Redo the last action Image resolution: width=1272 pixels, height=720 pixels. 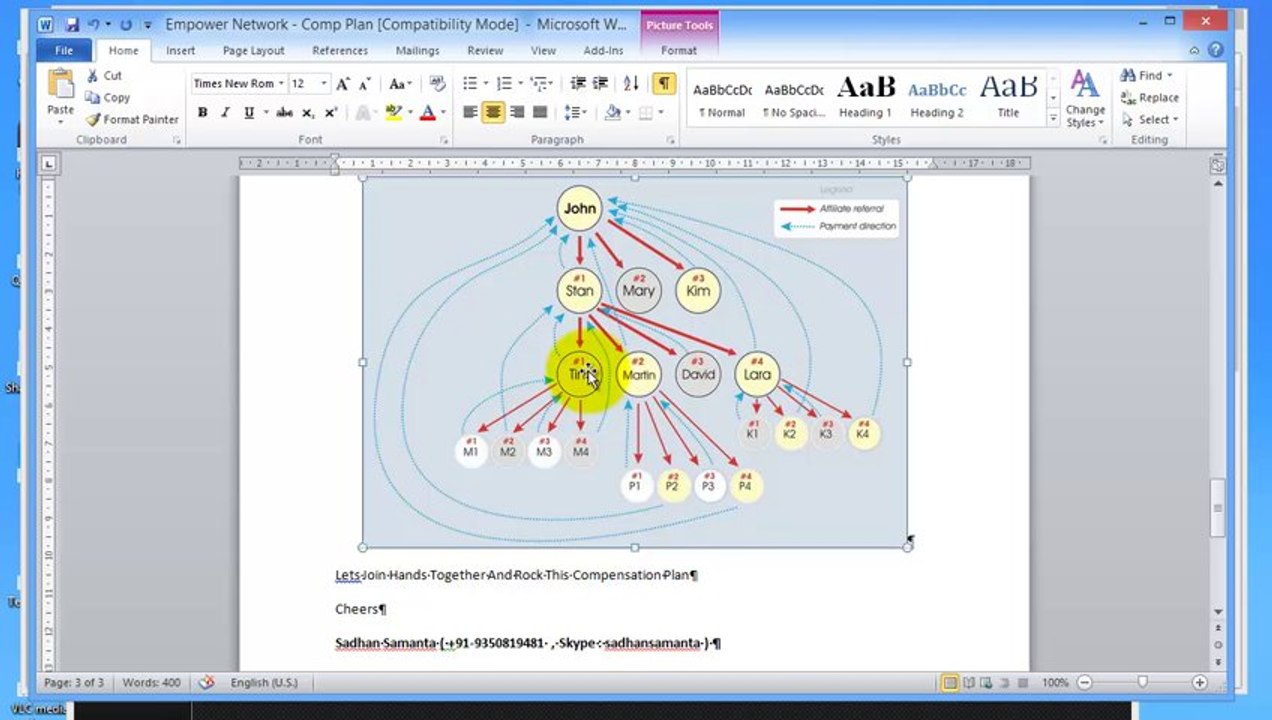coord(126,24)
